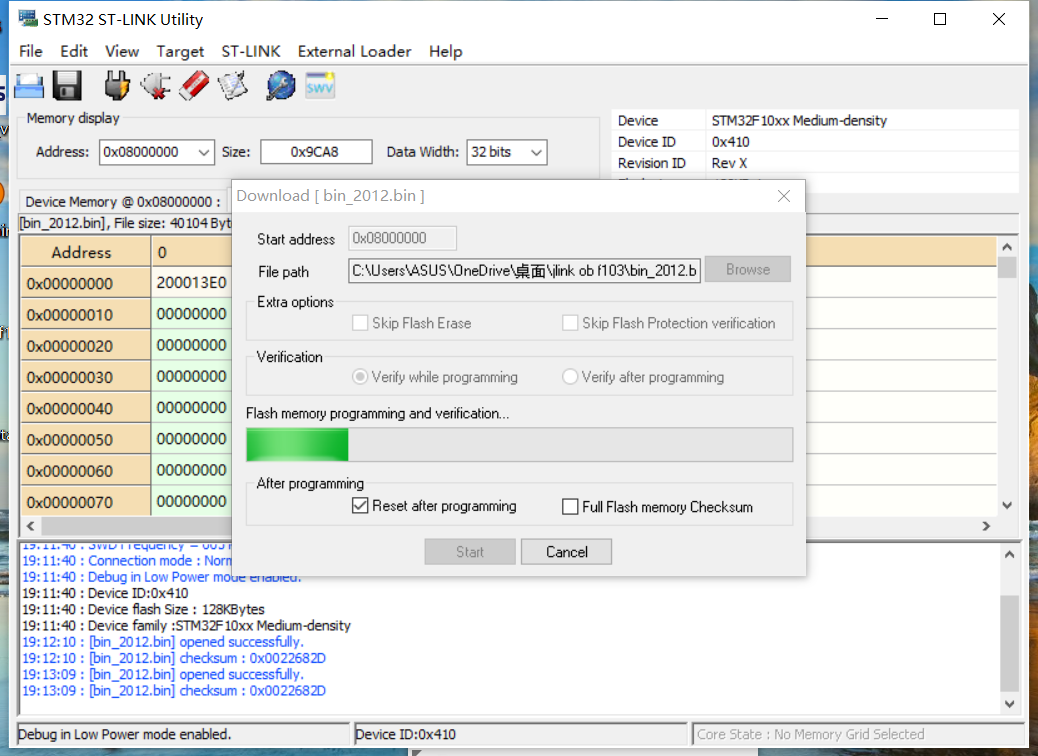This screenshot has width=1038, height=756.
Task: Click memory grid scroll right arrow
Action: tap(986, 526)
